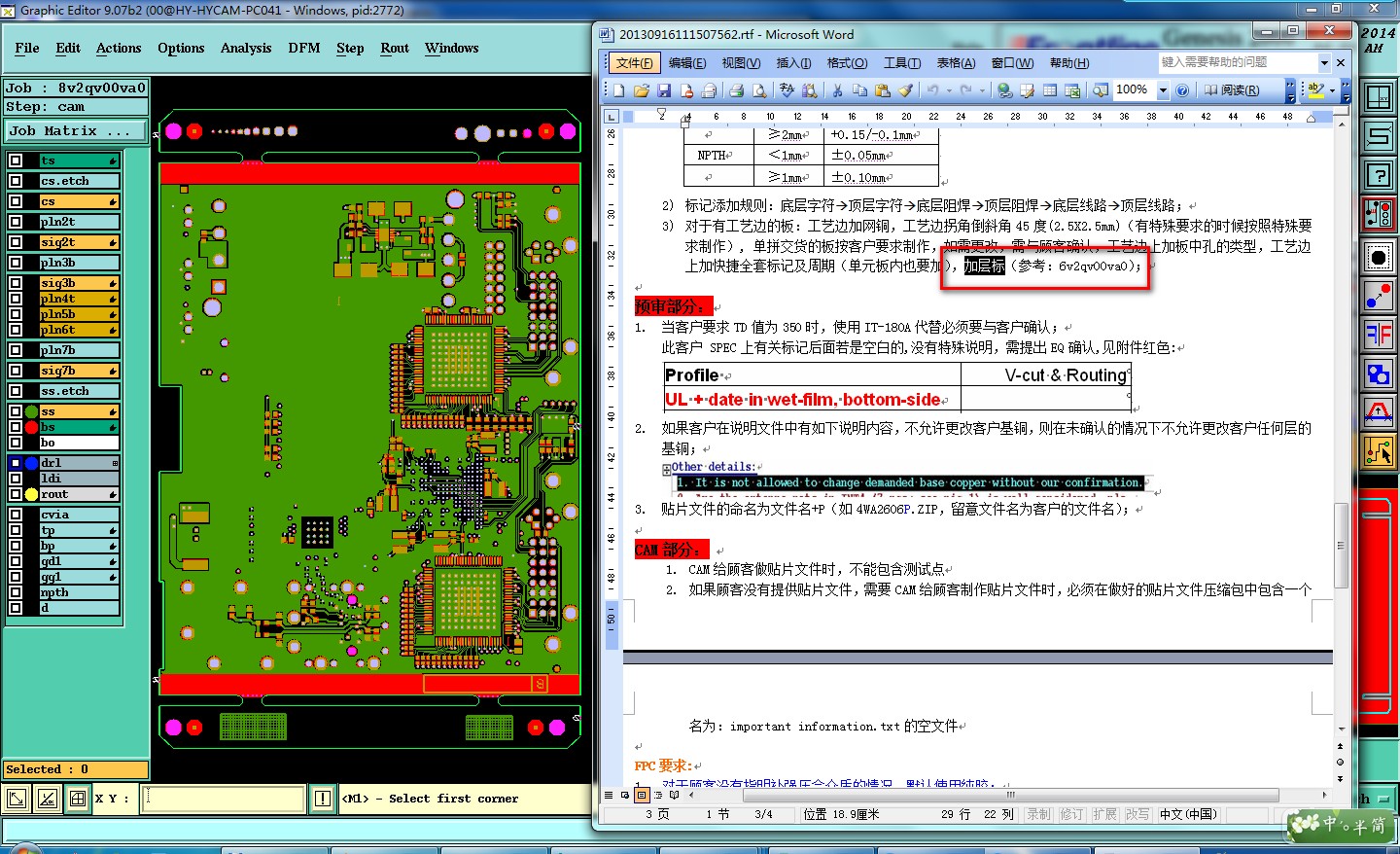This screenshot has width=1400, height=854.
Task: Click the Insert Hyperlink globe icon
Action: [1005, 90]
